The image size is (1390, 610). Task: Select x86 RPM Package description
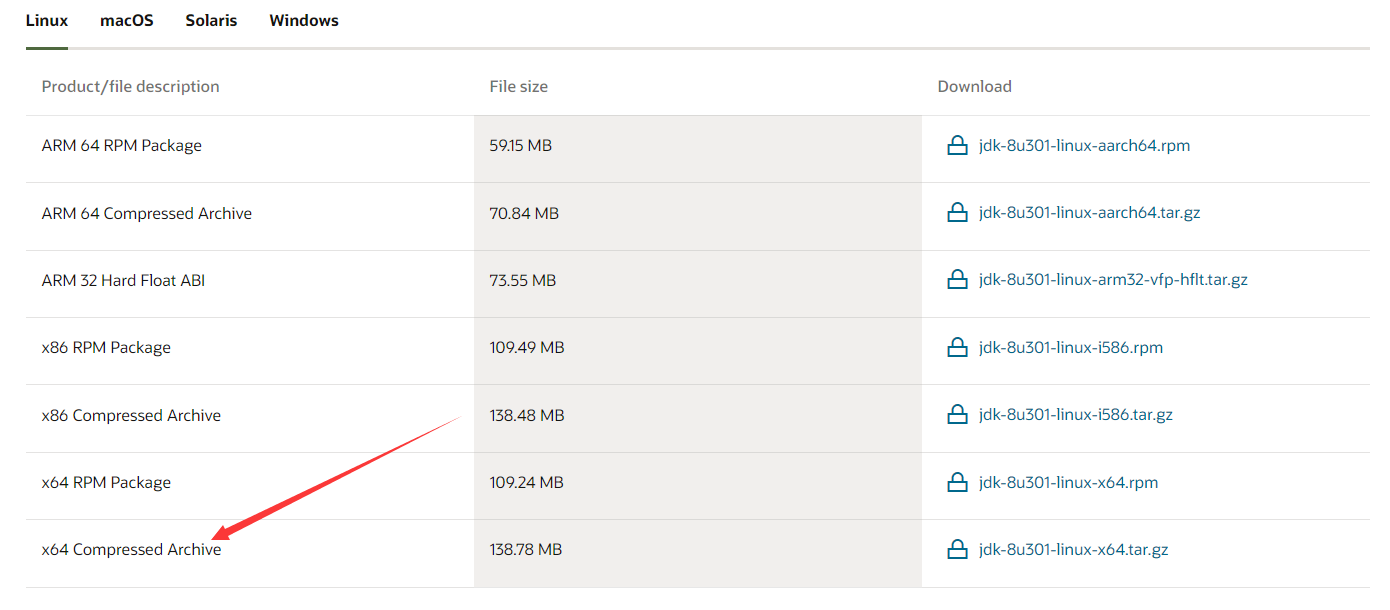point(106,348)
